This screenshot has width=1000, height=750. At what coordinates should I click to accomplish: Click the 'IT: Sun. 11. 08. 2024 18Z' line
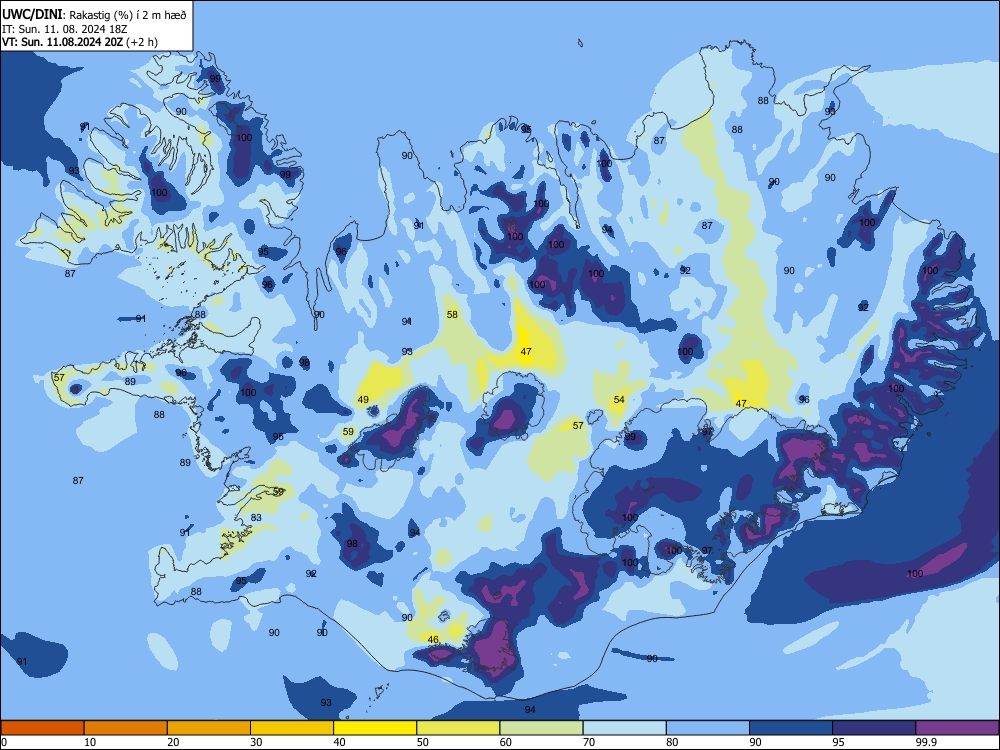tap(64, 29)
